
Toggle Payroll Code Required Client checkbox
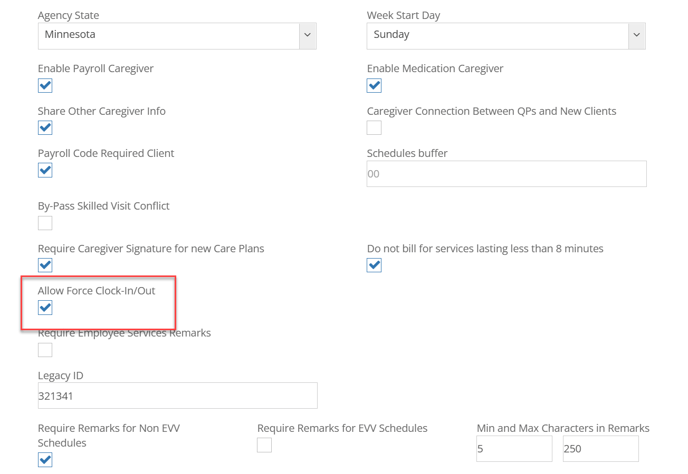(45, 170)
